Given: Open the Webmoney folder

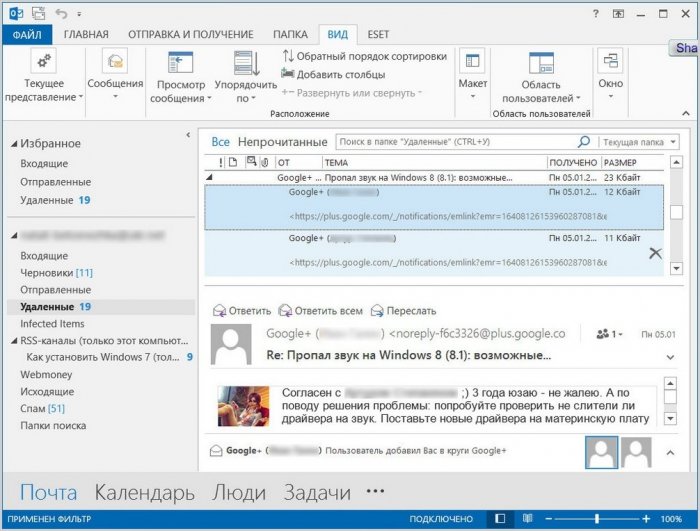Looking at the screenshot, I should tap(46, 374).
